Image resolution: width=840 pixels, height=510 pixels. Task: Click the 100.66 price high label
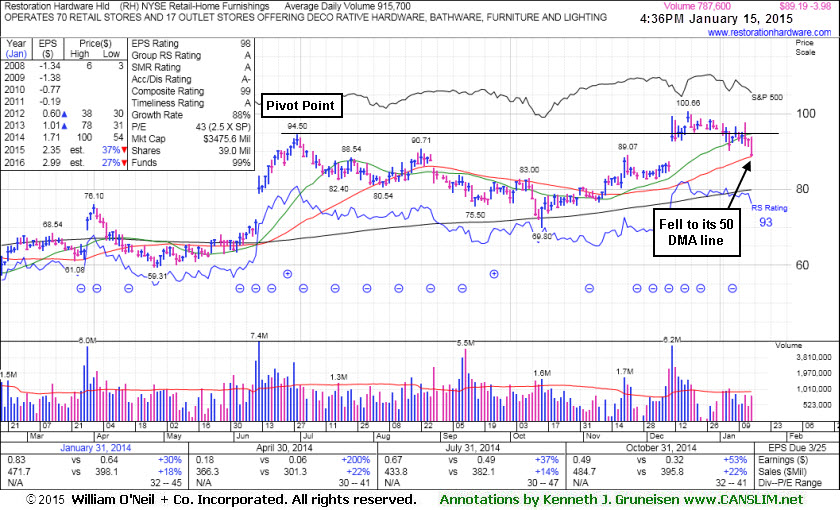click(x=688, y=103)
